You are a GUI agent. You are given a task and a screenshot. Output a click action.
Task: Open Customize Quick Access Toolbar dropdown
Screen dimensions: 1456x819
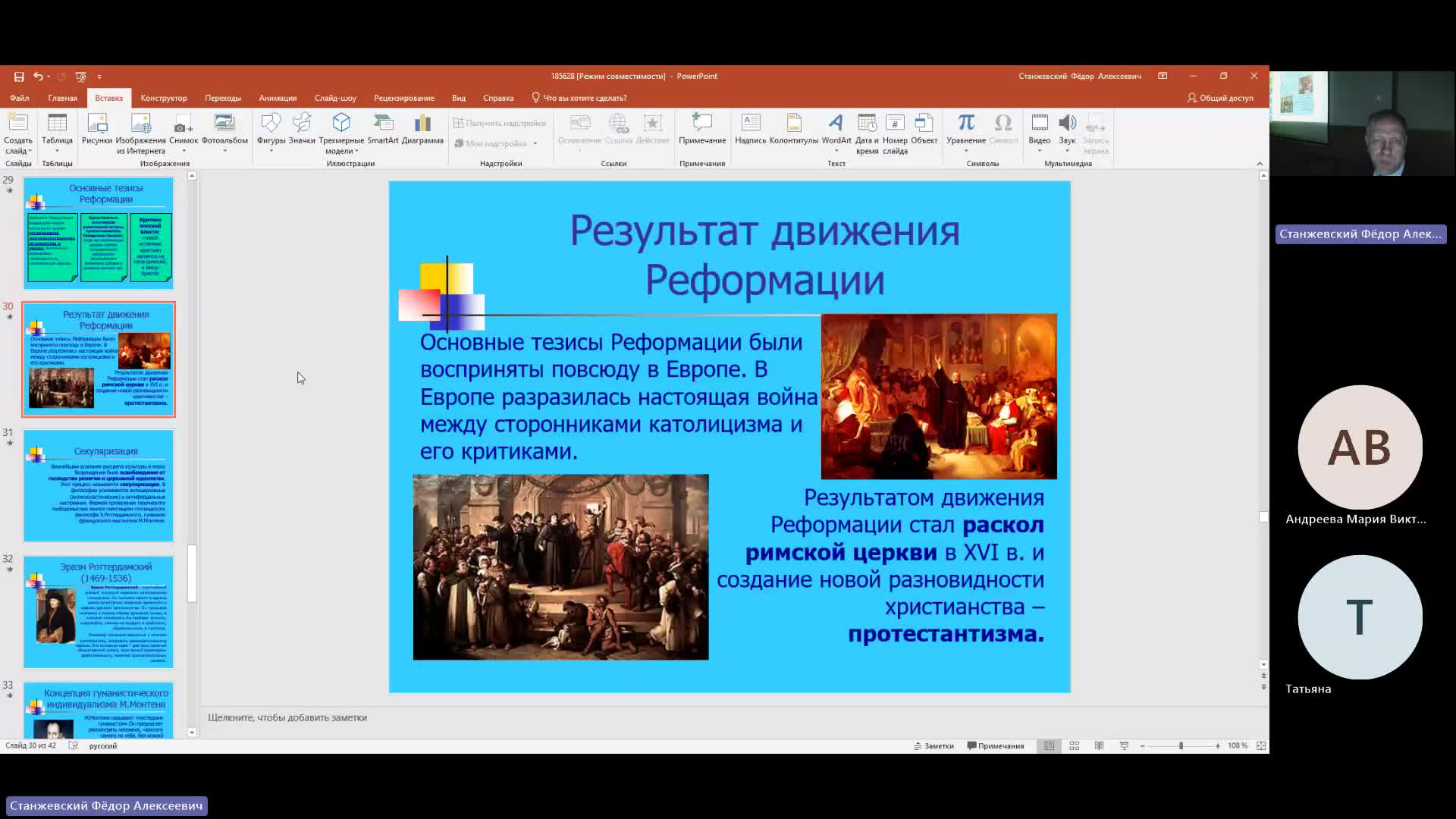pos(99,77)
